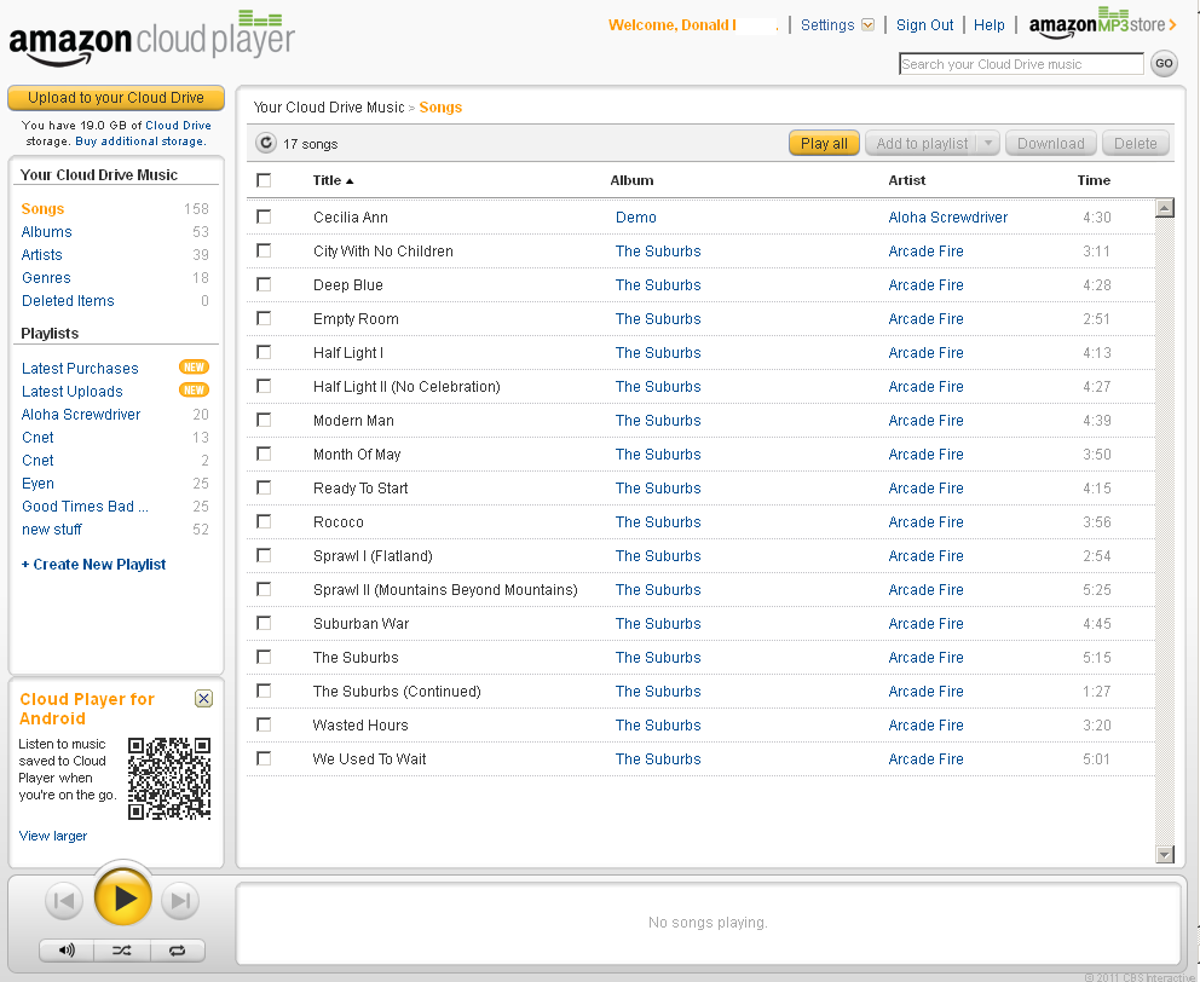Check the select-all checkbox in header
Image resolution: width=1200 pixels, height=982 pixels.
264,181
